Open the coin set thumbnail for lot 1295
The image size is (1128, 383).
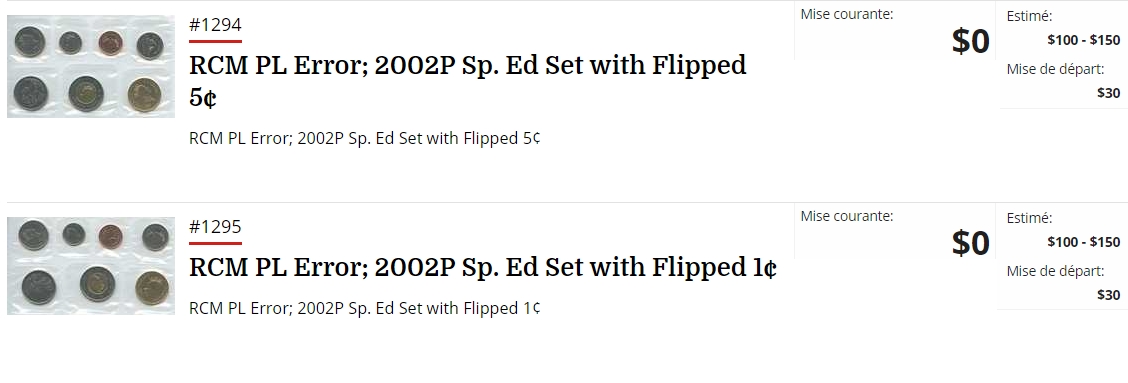tap(91, 266)
